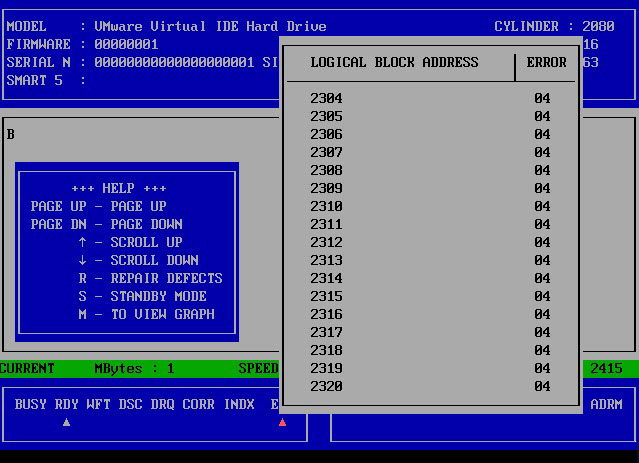Click the up arrow Scroll Up help entry
This screenshot has height=463, width=639.
(x=130, y=242)
